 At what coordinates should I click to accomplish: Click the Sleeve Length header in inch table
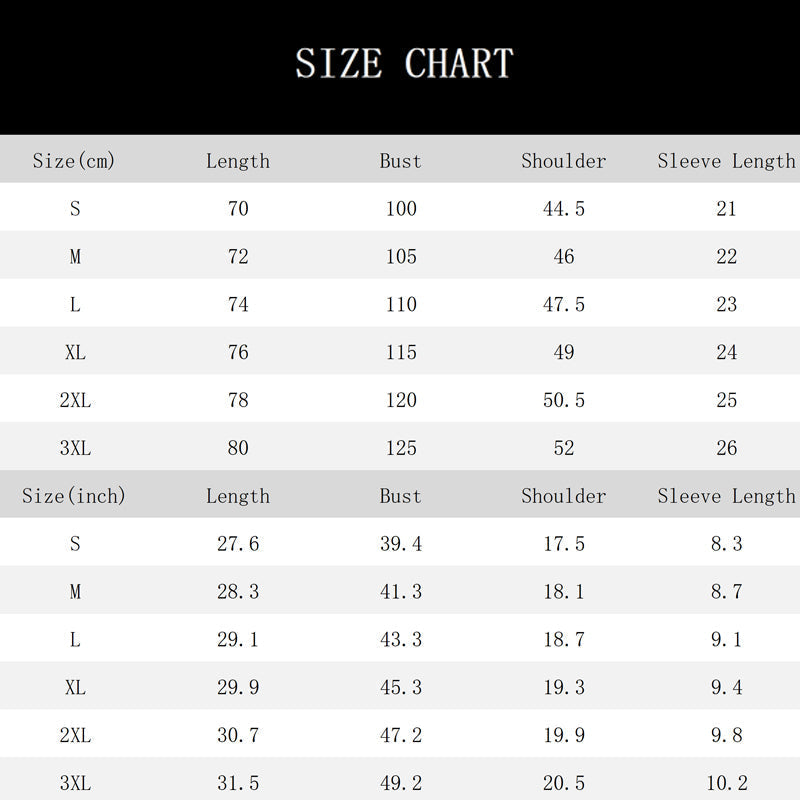[x=727, y=496]
